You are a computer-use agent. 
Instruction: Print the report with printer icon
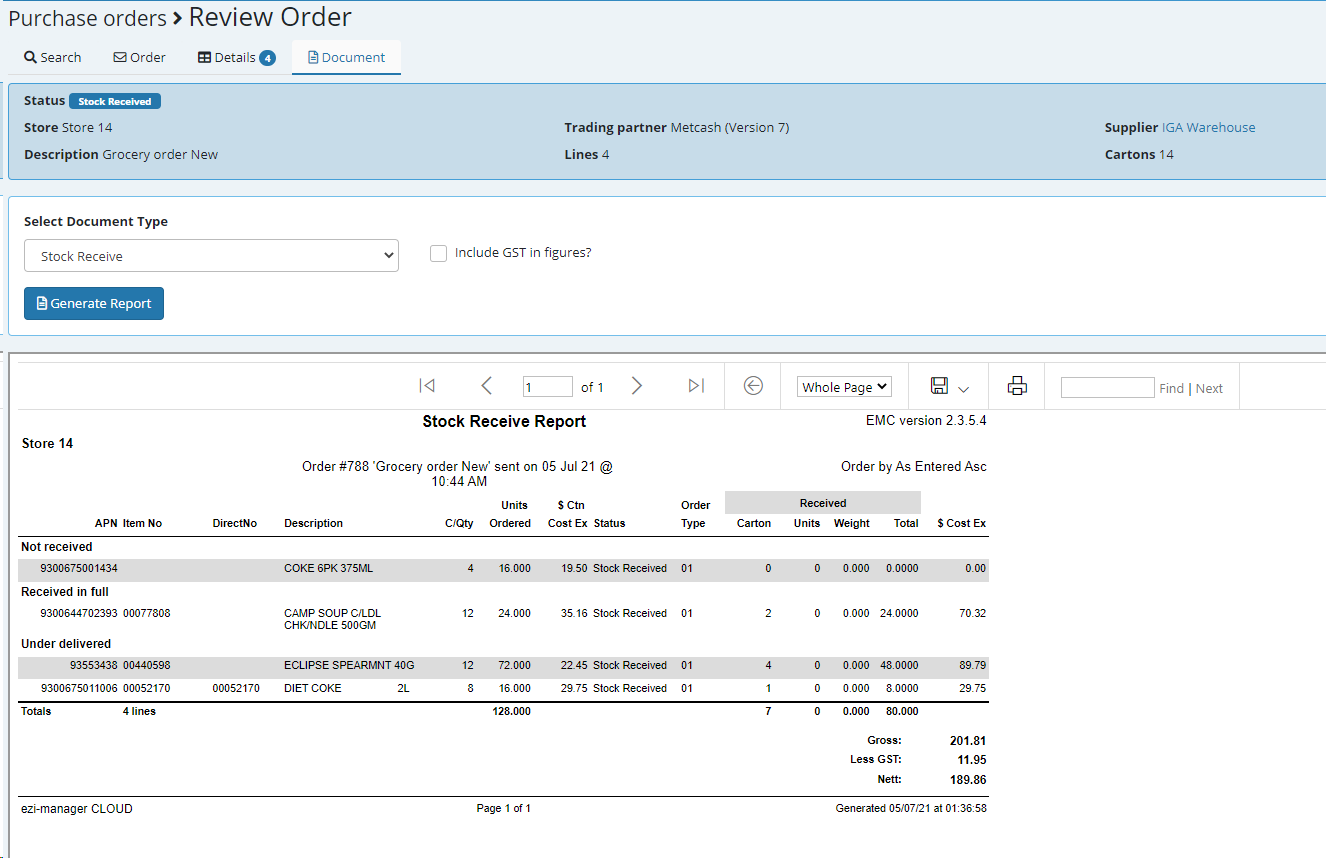tap(1017, 386)
